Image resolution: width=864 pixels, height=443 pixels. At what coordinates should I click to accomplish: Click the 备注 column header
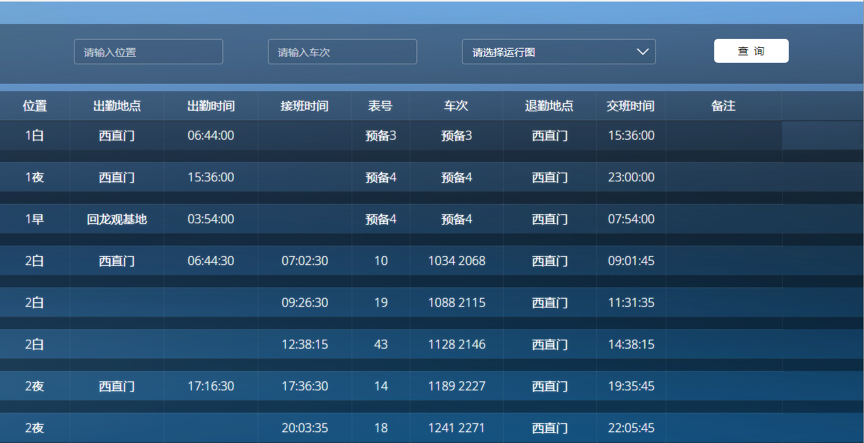point(723,106)
